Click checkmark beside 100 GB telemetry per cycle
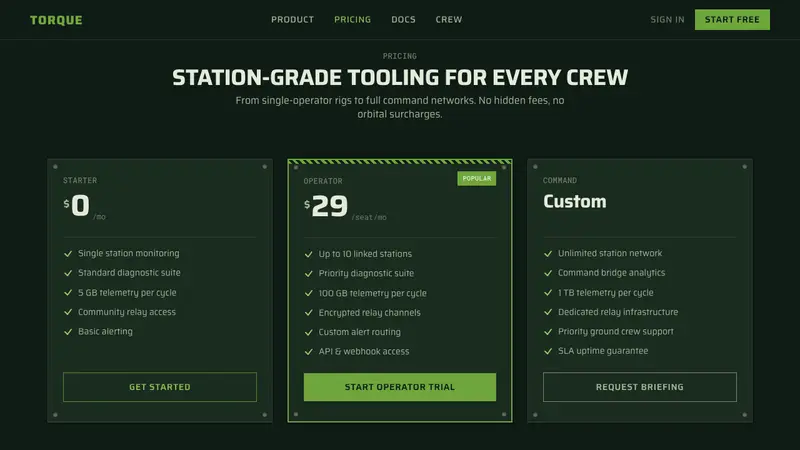Viewport: 800px width, 450px height. pos(308,293)
